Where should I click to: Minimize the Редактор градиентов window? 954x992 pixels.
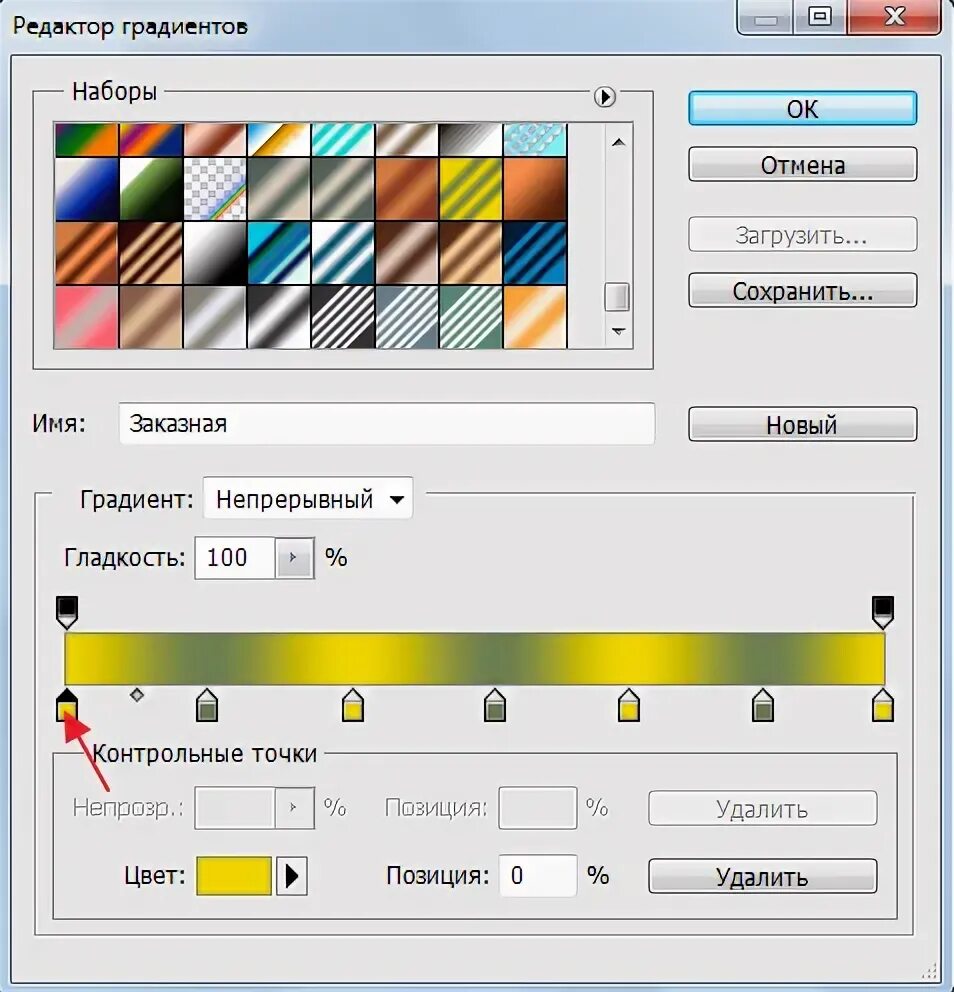(x=765, y=17)
